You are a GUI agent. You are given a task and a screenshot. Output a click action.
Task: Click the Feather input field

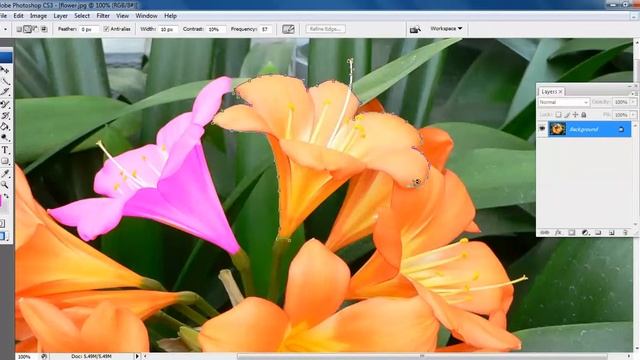(x=88, y=29)
